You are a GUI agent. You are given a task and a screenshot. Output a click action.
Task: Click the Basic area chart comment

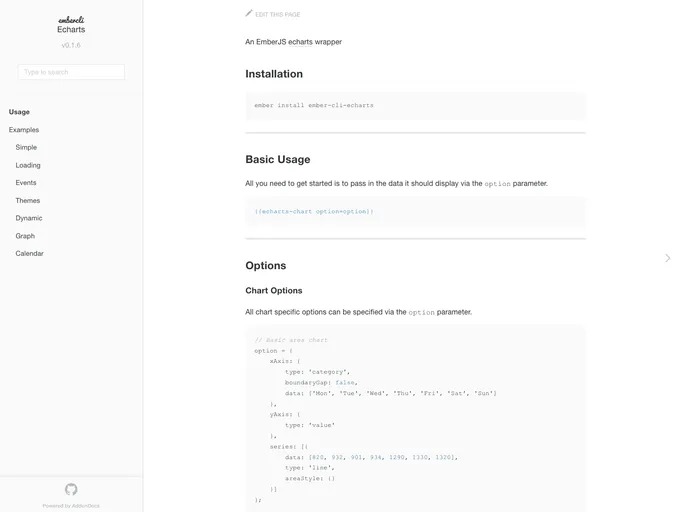pyautogui.click(x=291, y=340)
